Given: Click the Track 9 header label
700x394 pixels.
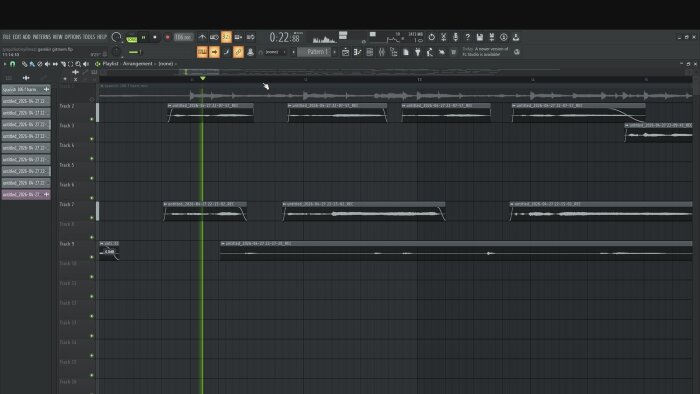Looking at the screenshot, I should point(67,244).
